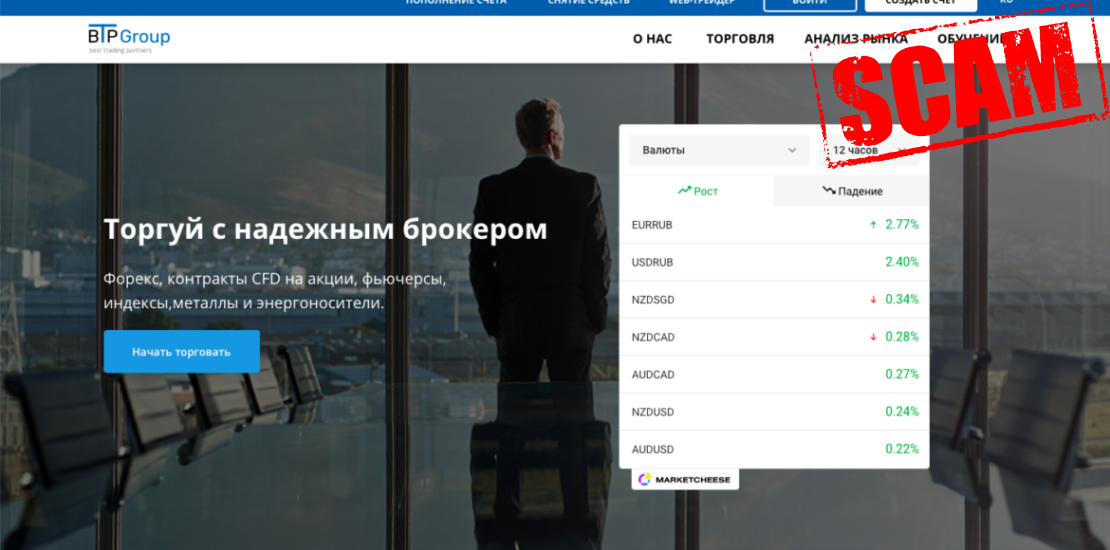This screenshot has height=550, width=1110.
Task: Click the green up arrow in EURRUB row
Action: pos(874,225)
